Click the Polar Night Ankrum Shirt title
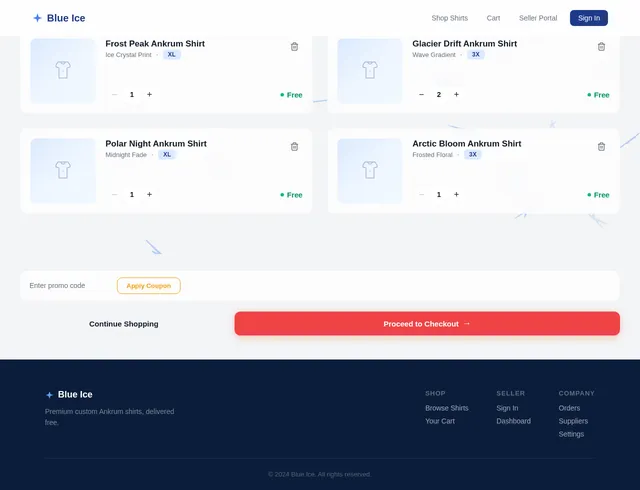The image size is (640, 490). click(156, 144)
